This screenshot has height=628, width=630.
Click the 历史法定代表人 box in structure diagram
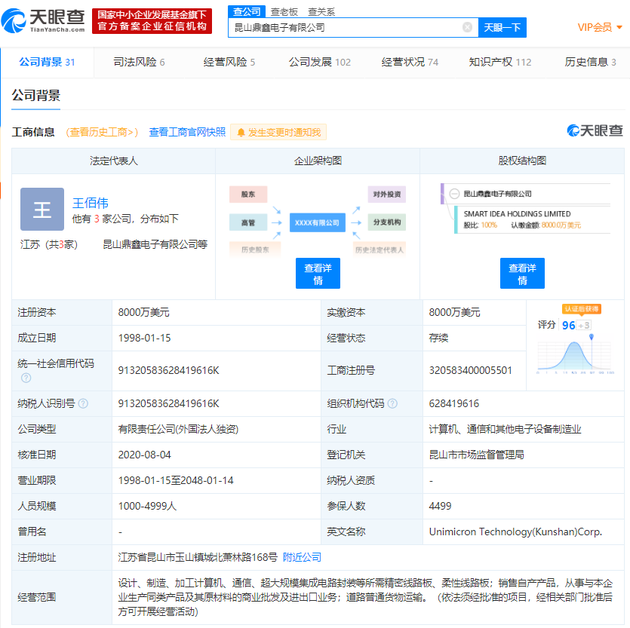(379, 250)
